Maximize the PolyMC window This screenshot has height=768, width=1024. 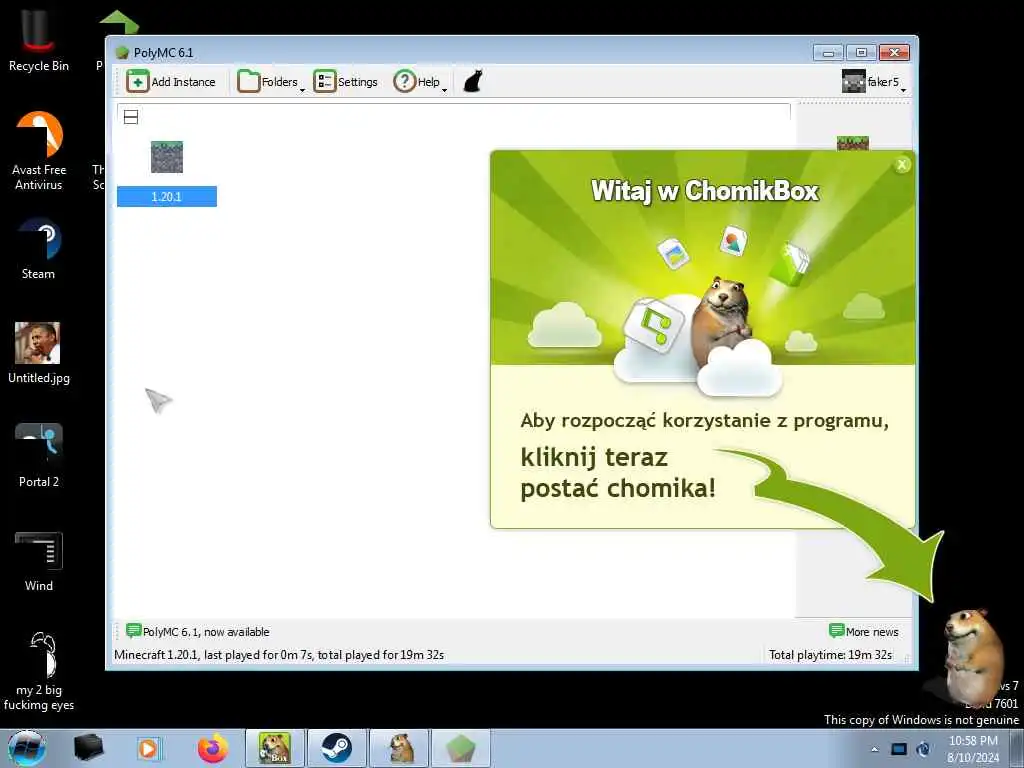(x=861, y=52)
